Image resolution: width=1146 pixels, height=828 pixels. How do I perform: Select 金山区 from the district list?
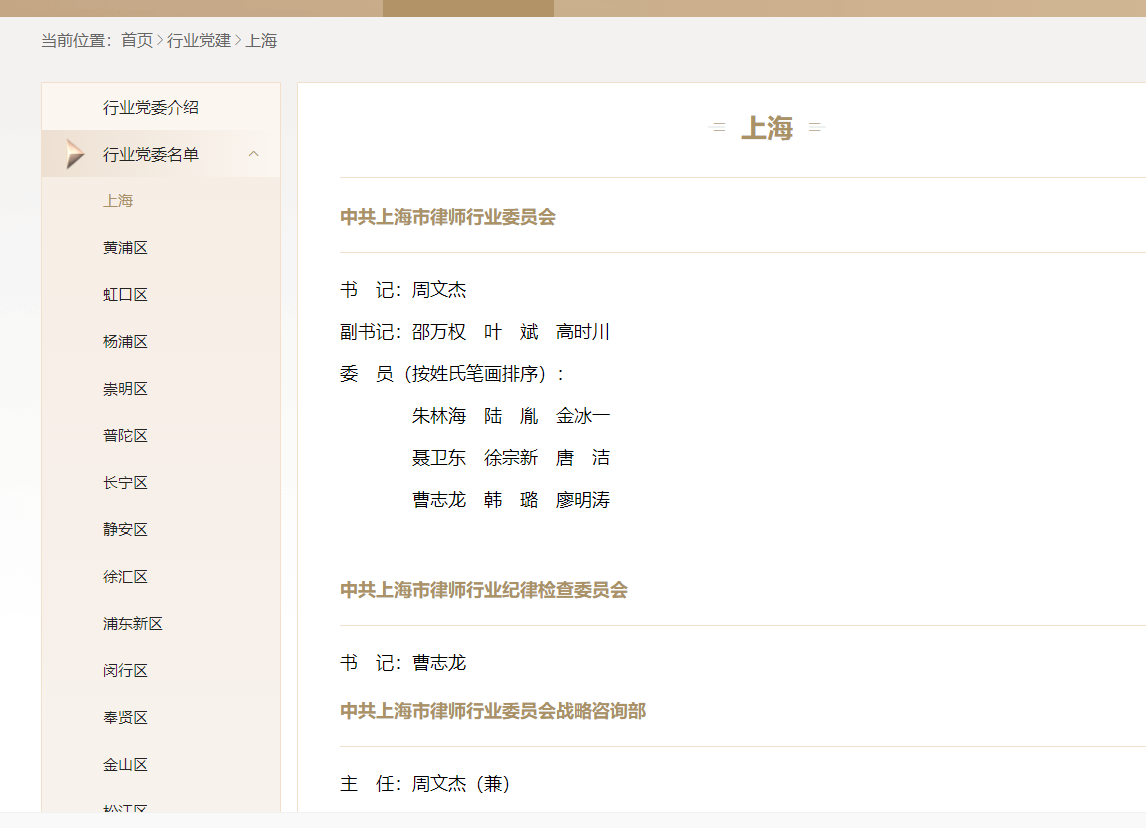125,764
